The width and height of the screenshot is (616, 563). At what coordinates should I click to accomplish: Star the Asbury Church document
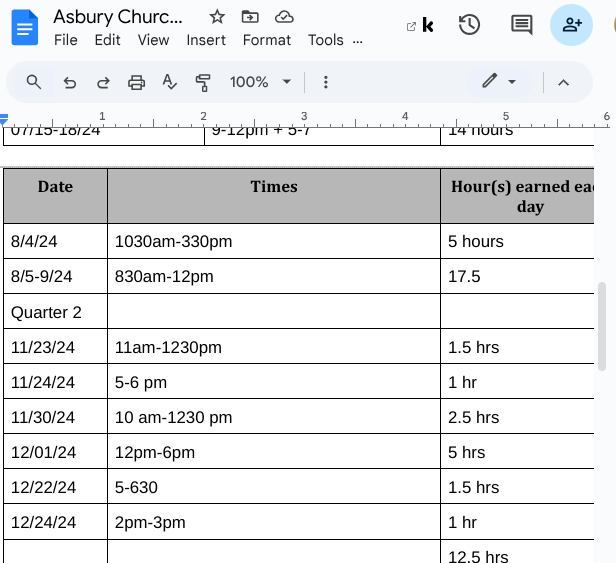217,17
